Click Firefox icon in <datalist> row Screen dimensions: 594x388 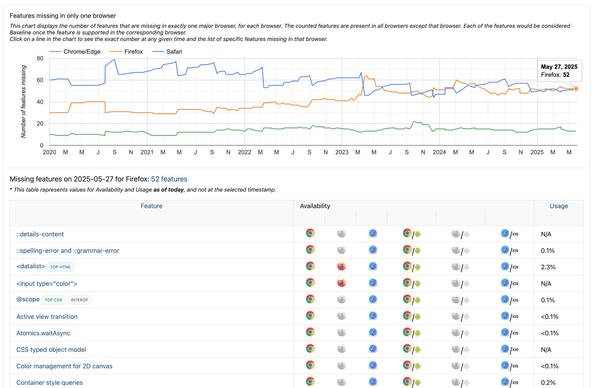341,266
